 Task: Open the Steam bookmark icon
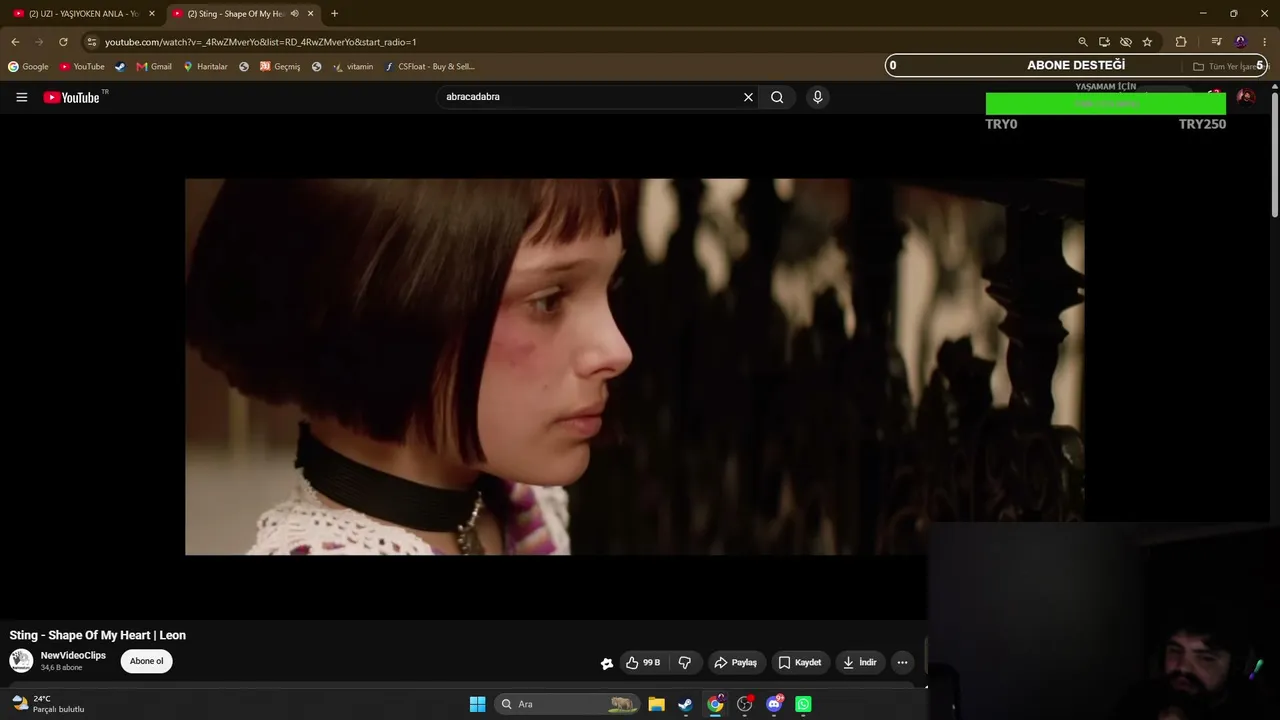(121, 67)
